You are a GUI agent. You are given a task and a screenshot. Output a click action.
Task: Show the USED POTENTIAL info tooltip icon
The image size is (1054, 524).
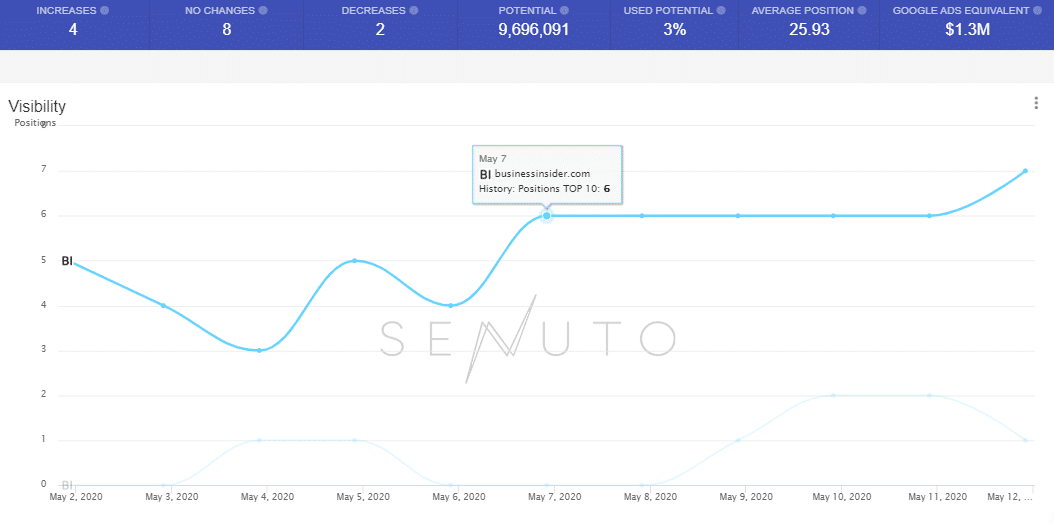(x=721, y=10)
